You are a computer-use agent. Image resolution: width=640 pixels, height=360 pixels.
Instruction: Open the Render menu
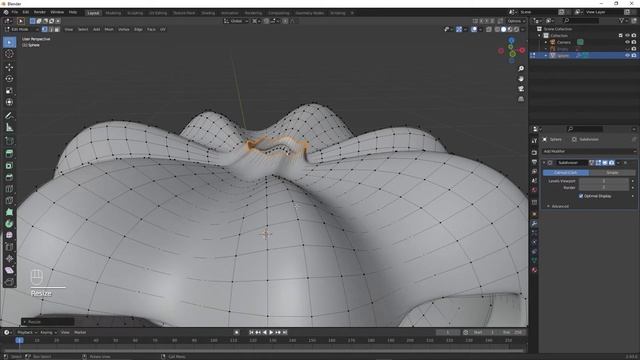(40, 12)
